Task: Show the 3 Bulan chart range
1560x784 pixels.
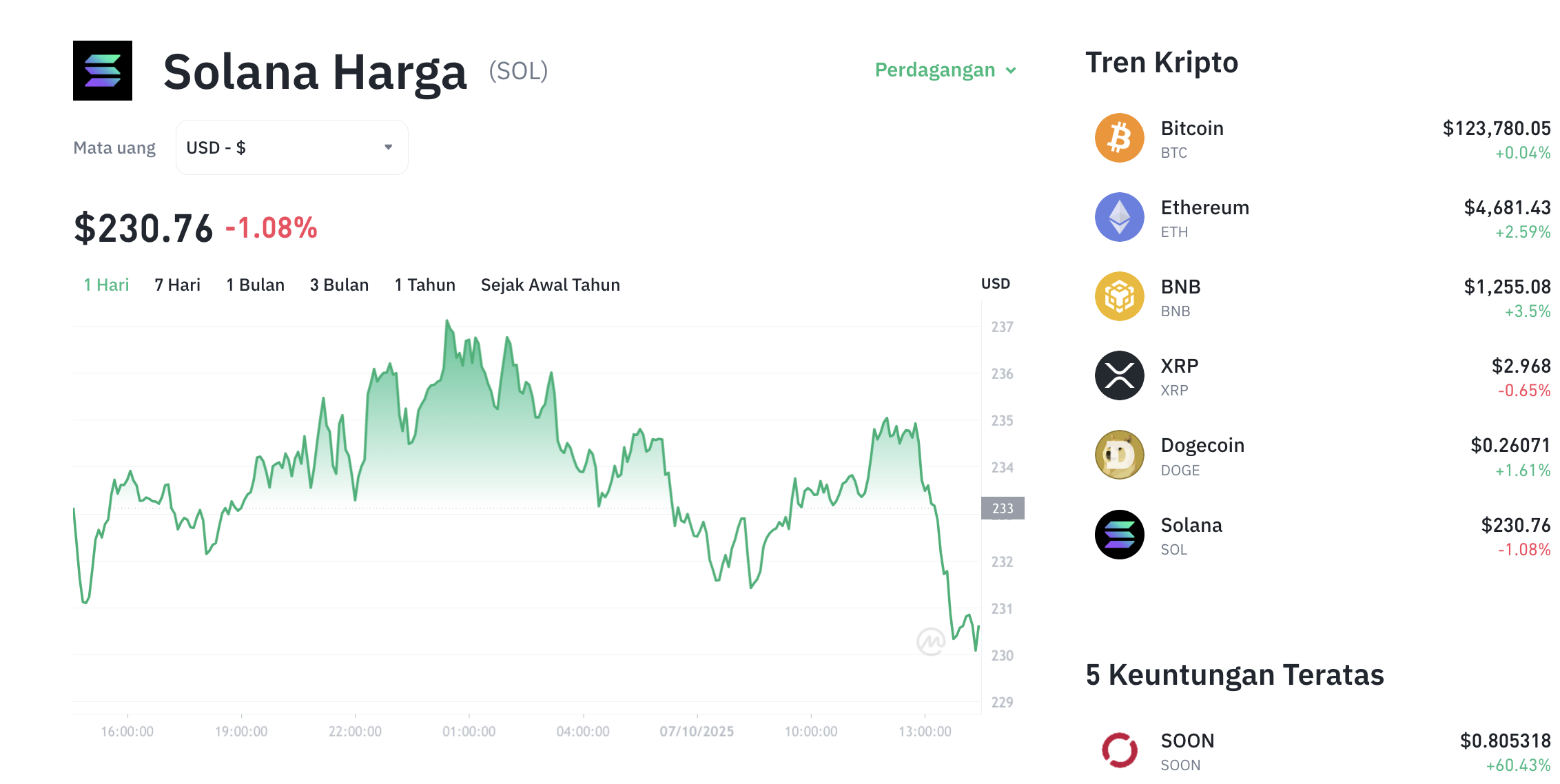Action: (339, 285)
